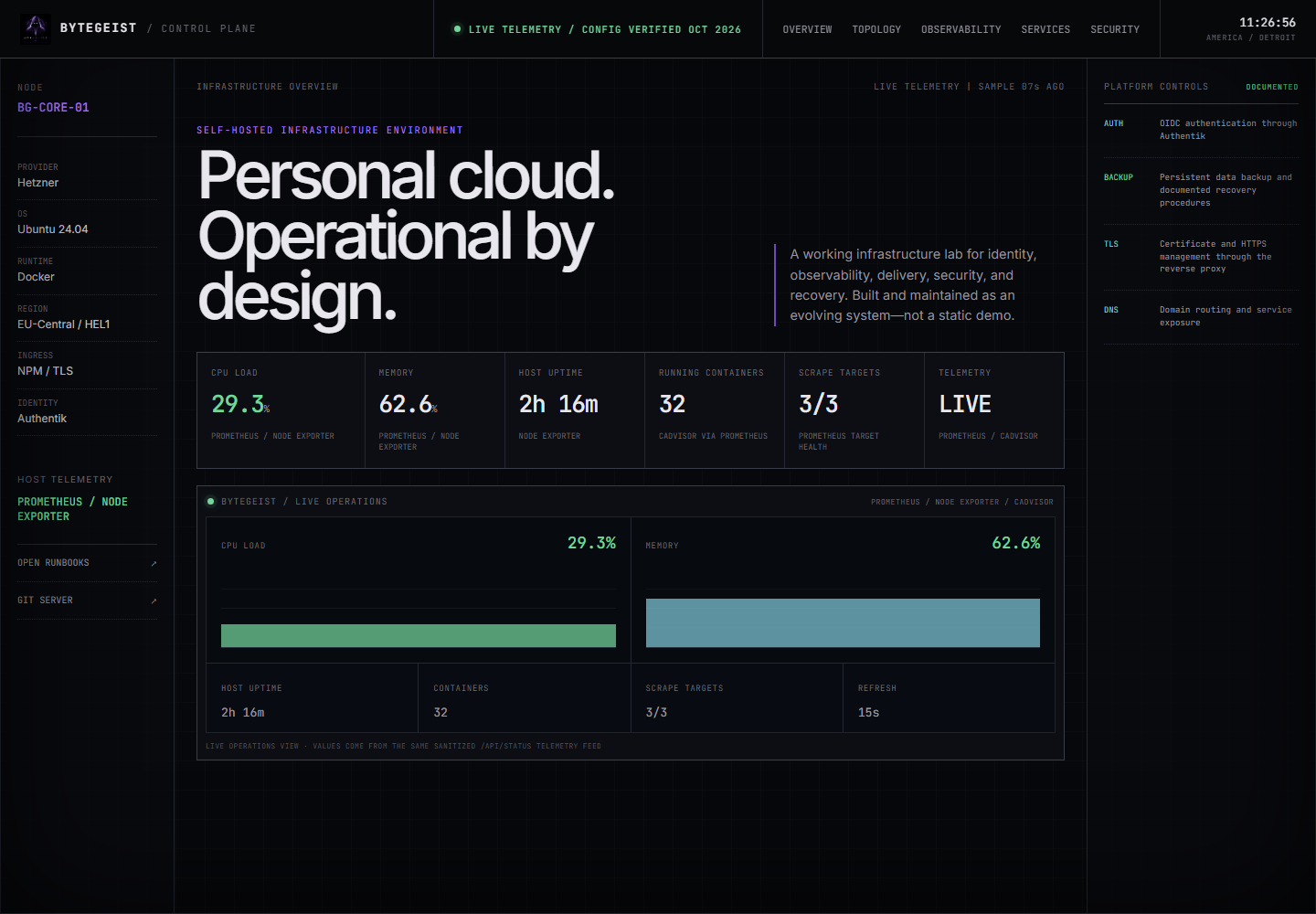Click the Control Plane label in header
Screen dimensions: 1316x914
208,28
